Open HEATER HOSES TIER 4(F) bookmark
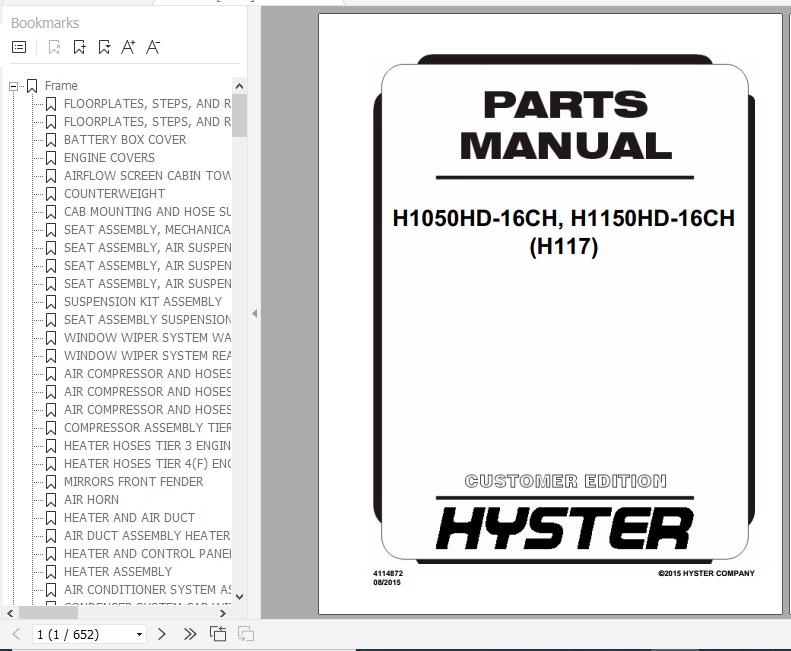Image resolution: width=791 pixels, height=651 pixels. coord(147,464)
